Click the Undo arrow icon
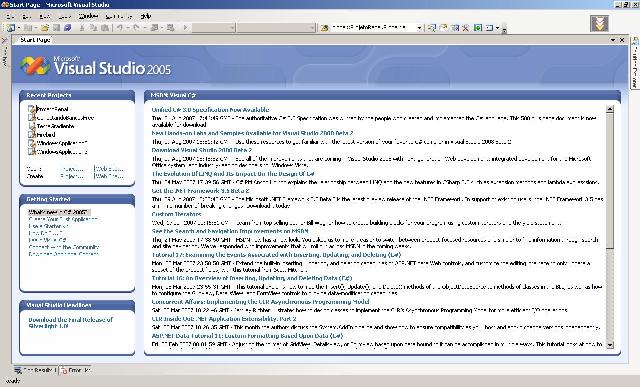640x387 pixels. [x=120, y=28]
